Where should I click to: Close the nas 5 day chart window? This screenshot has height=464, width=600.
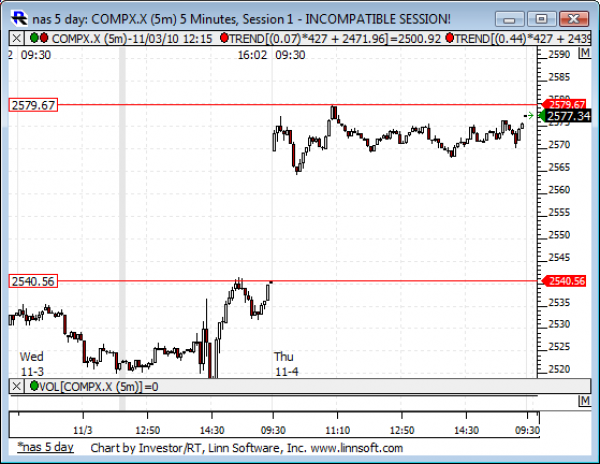pyautogui.click(x=574, y=19)
